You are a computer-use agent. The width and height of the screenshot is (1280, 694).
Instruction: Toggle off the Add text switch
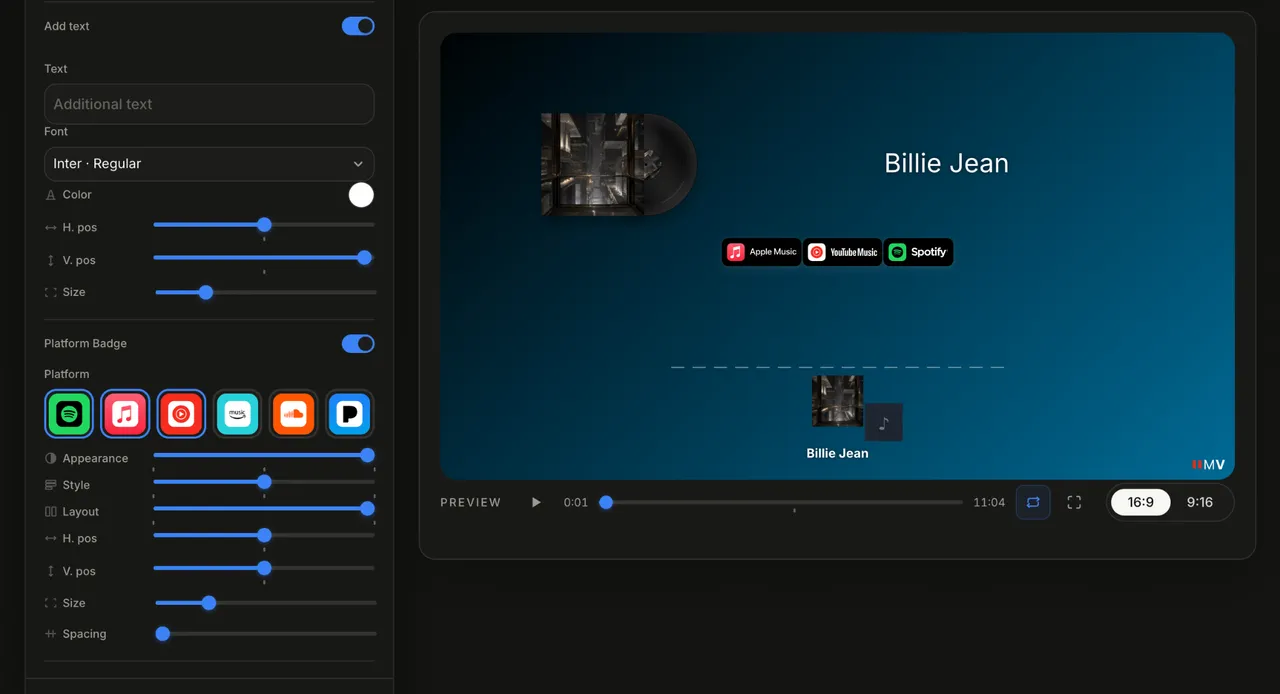[x=358, y=26]
